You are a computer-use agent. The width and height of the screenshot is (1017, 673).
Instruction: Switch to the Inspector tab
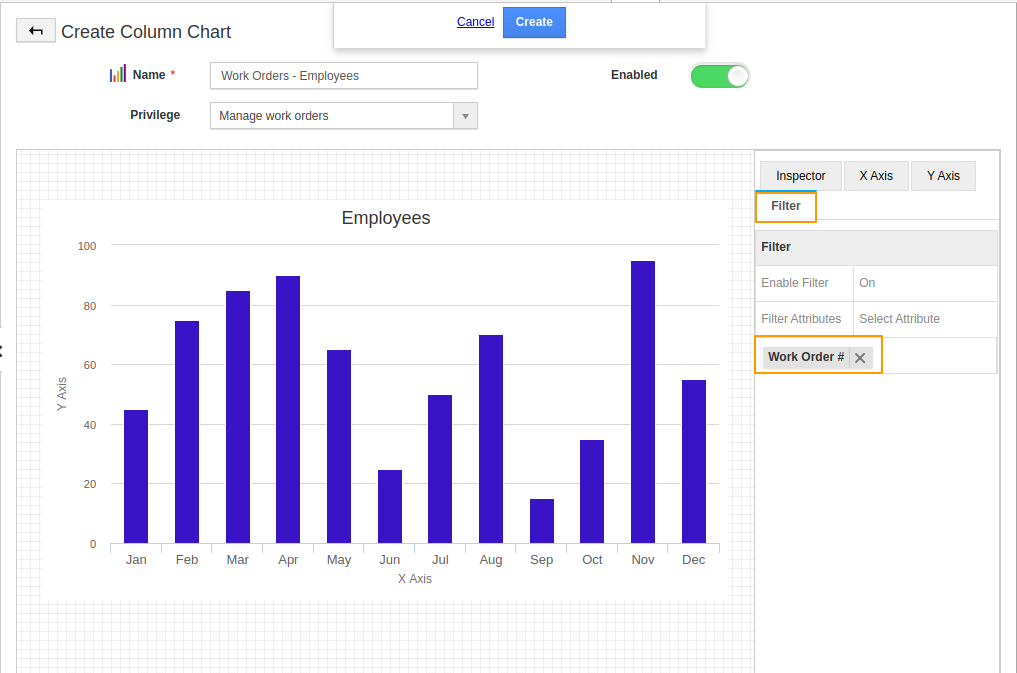tap(800, 176)
